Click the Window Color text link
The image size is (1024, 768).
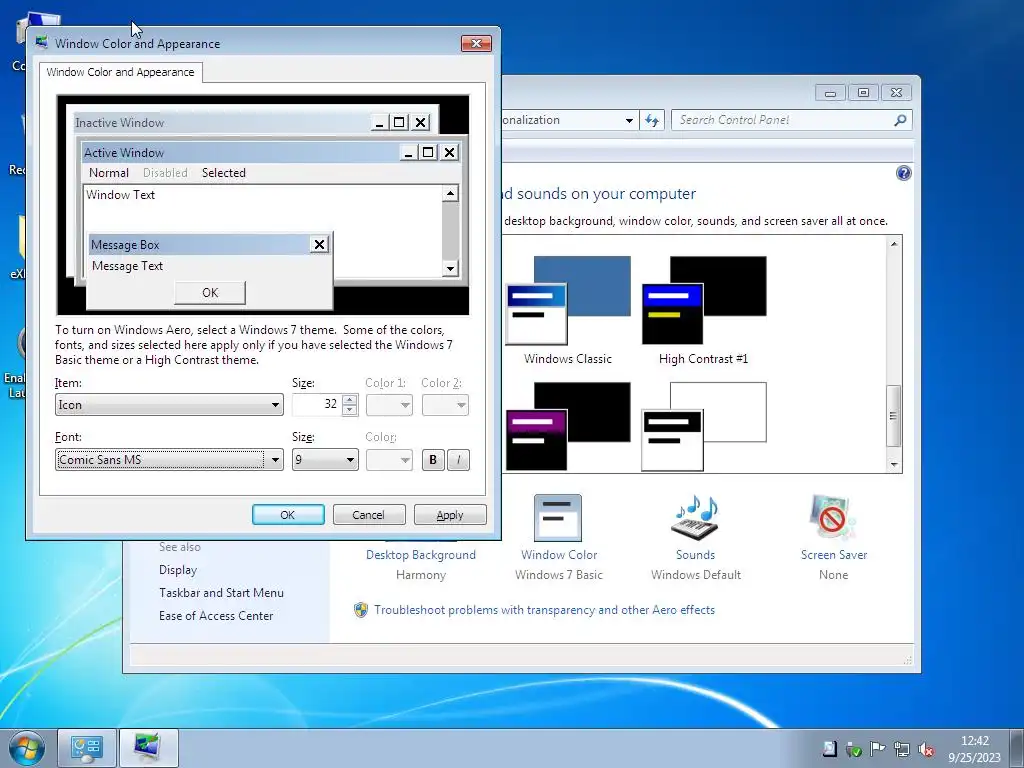point(559,555)
